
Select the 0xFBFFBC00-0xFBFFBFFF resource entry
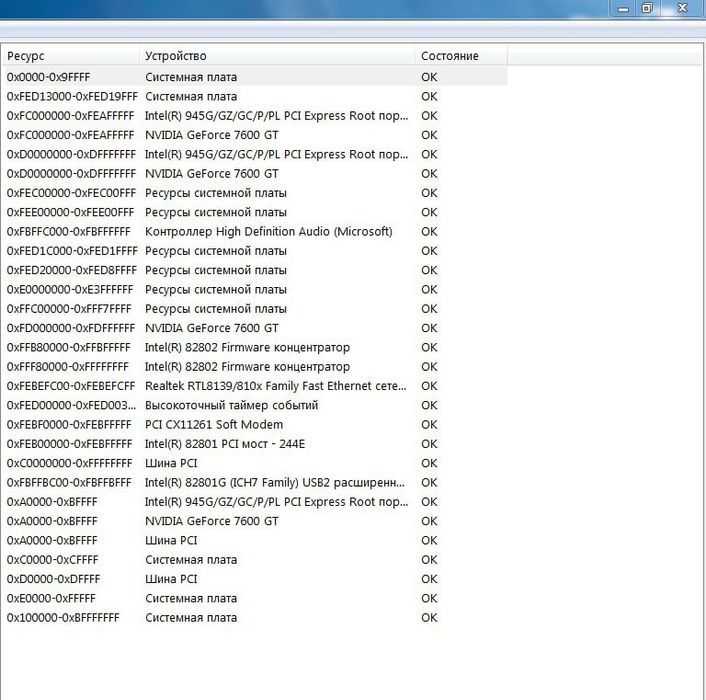[x=69, y=483]
